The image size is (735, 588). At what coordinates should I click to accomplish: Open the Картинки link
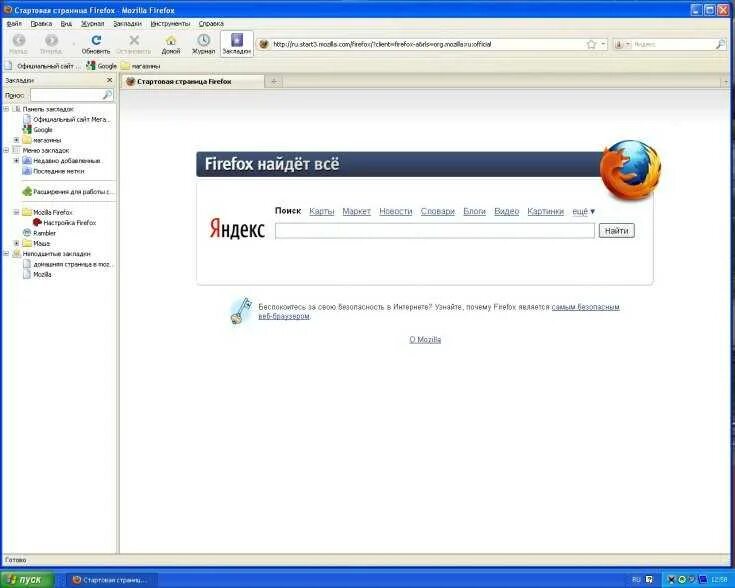click(x=546, y=211)
